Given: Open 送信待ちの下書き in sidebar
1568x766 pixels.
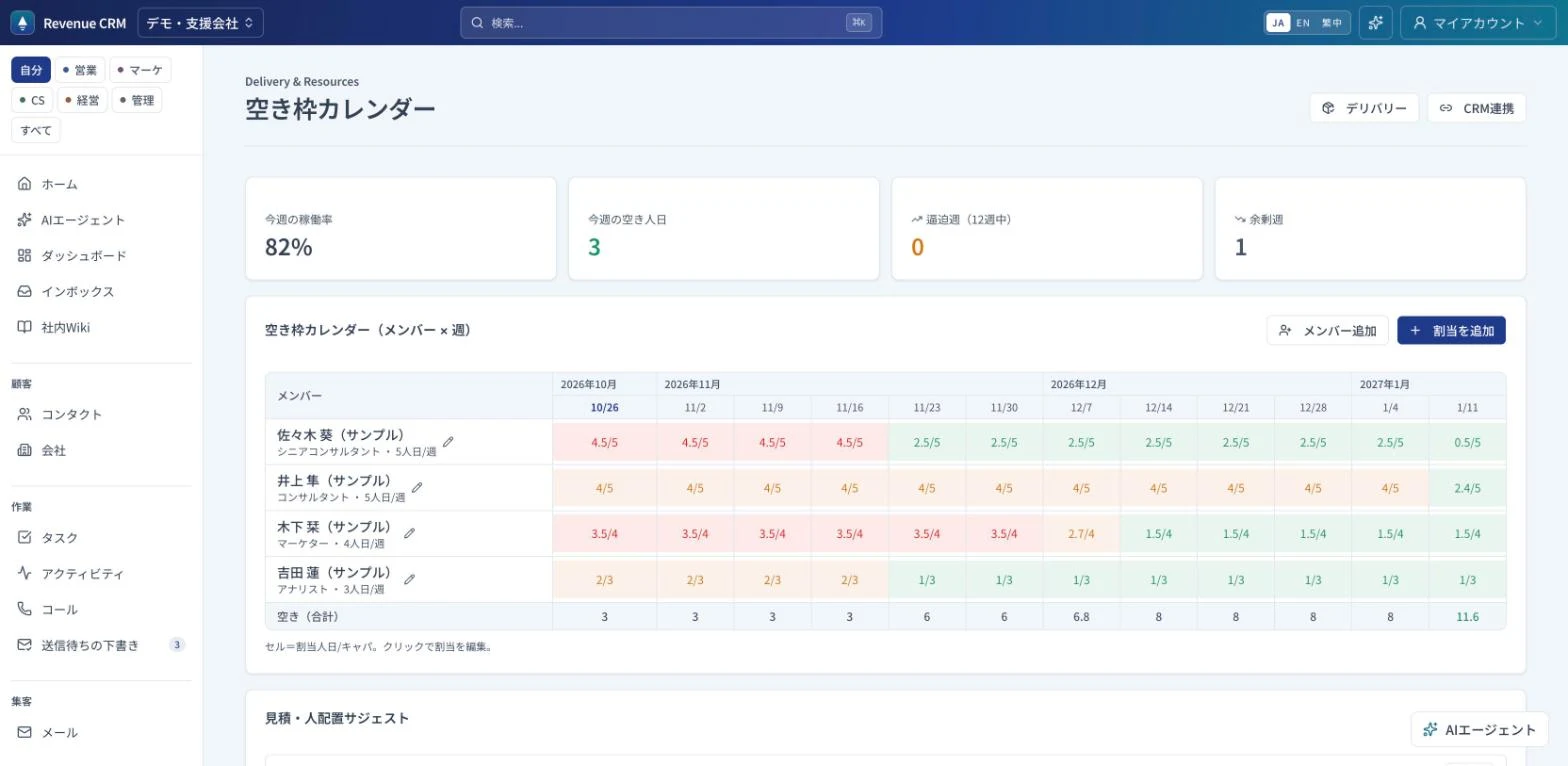Looking at the screenshot, I should (101, 645).
